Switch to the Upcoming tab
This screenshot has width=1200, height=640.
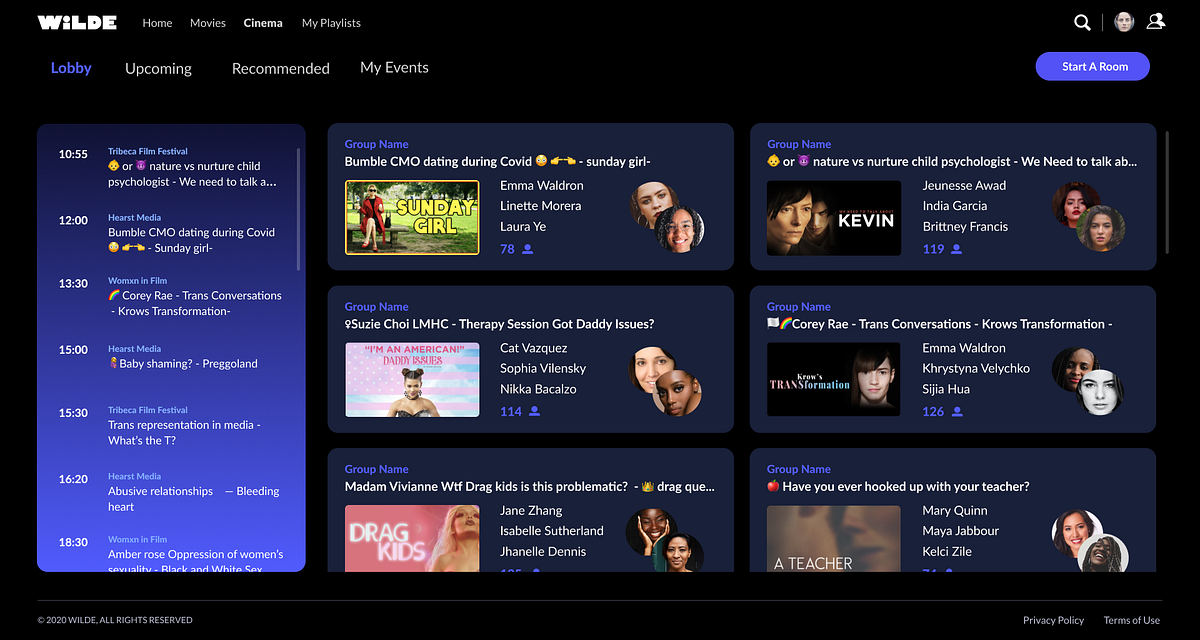[x=158, y=68]
